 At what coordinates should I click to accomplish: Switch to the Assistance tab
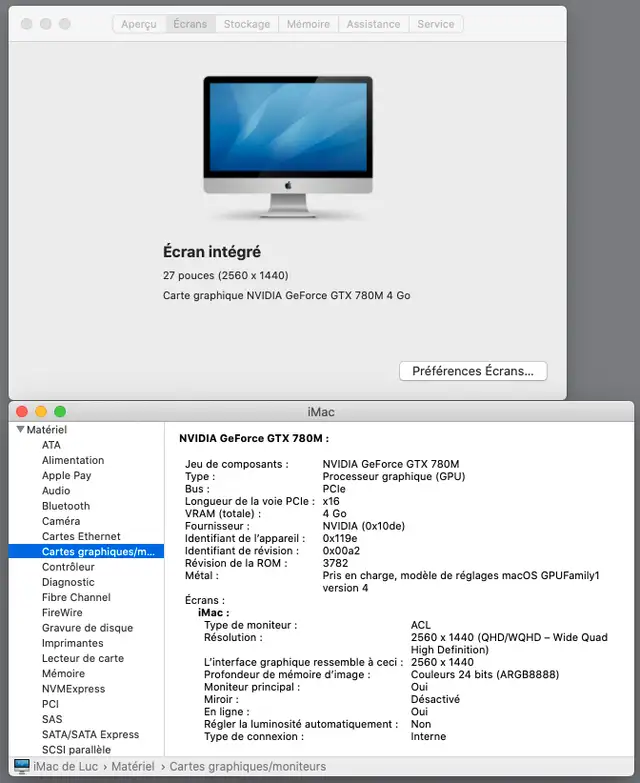(x=373, y=24)
